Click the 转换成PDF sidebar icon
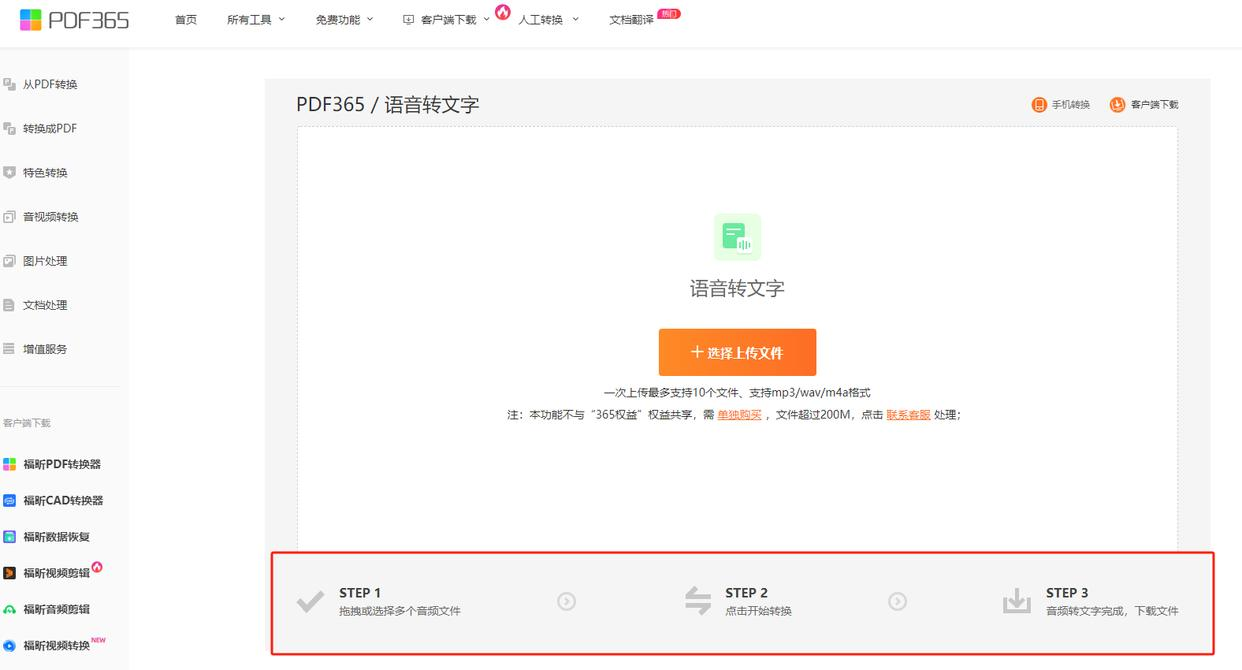Screen dimensions: 1242x670 coord(10,128)
